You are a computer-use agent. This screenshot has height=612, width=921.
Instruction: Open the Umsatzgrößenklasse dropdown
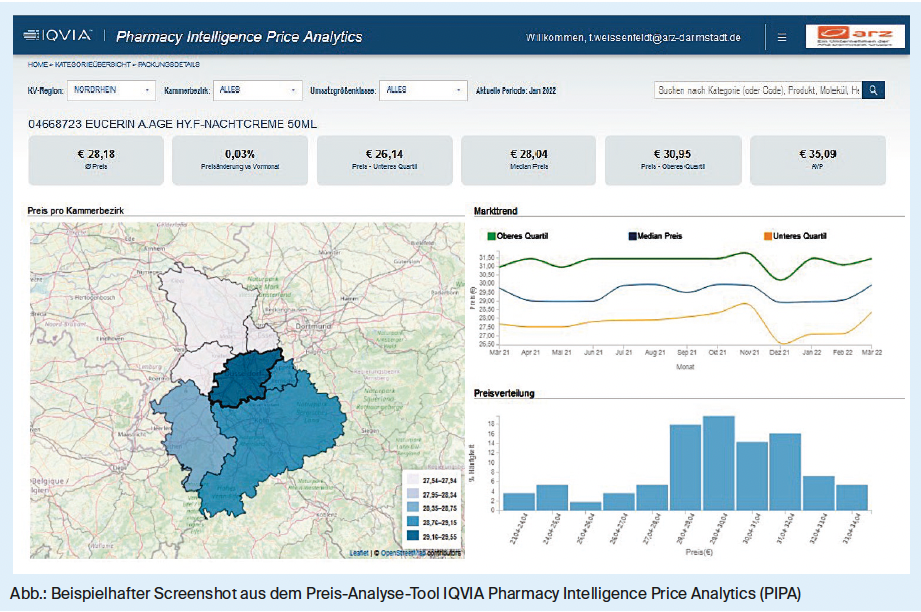423,90
